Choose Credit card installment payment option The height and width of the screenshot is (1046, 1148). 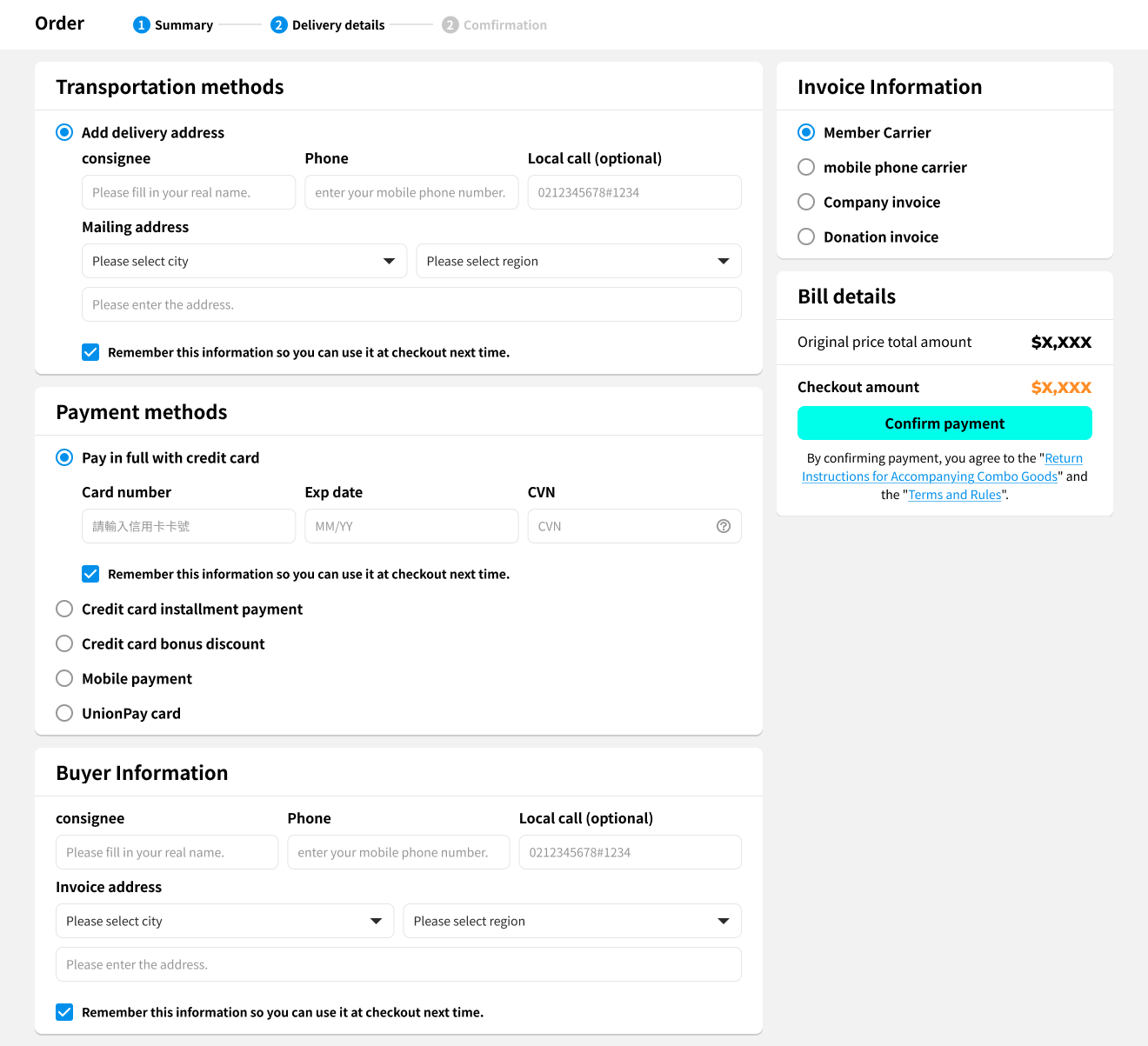[64, 609]
